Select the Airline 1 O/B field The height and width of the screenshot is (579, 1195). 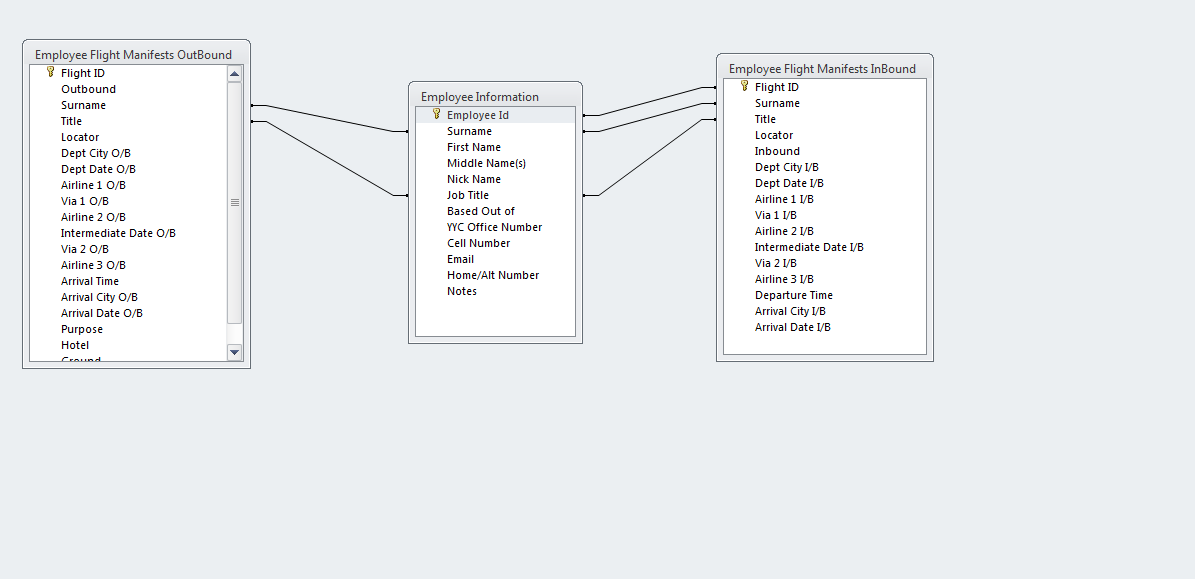coord(94,185)
